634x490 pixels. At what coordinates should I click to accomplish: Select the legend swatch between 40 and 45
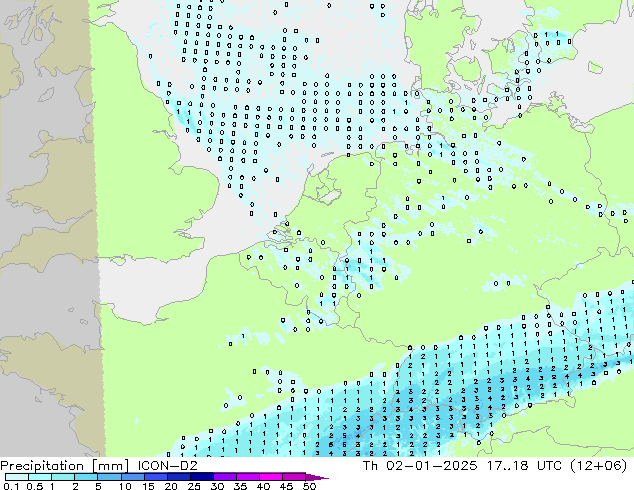(271, 477)
